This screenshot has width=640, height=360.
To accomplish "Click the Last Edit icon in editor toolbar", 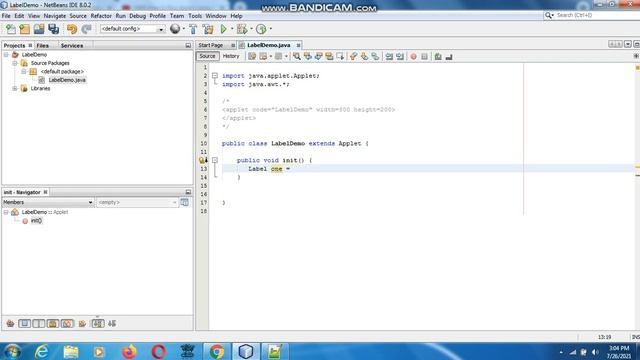I will [x=252, y=57].
